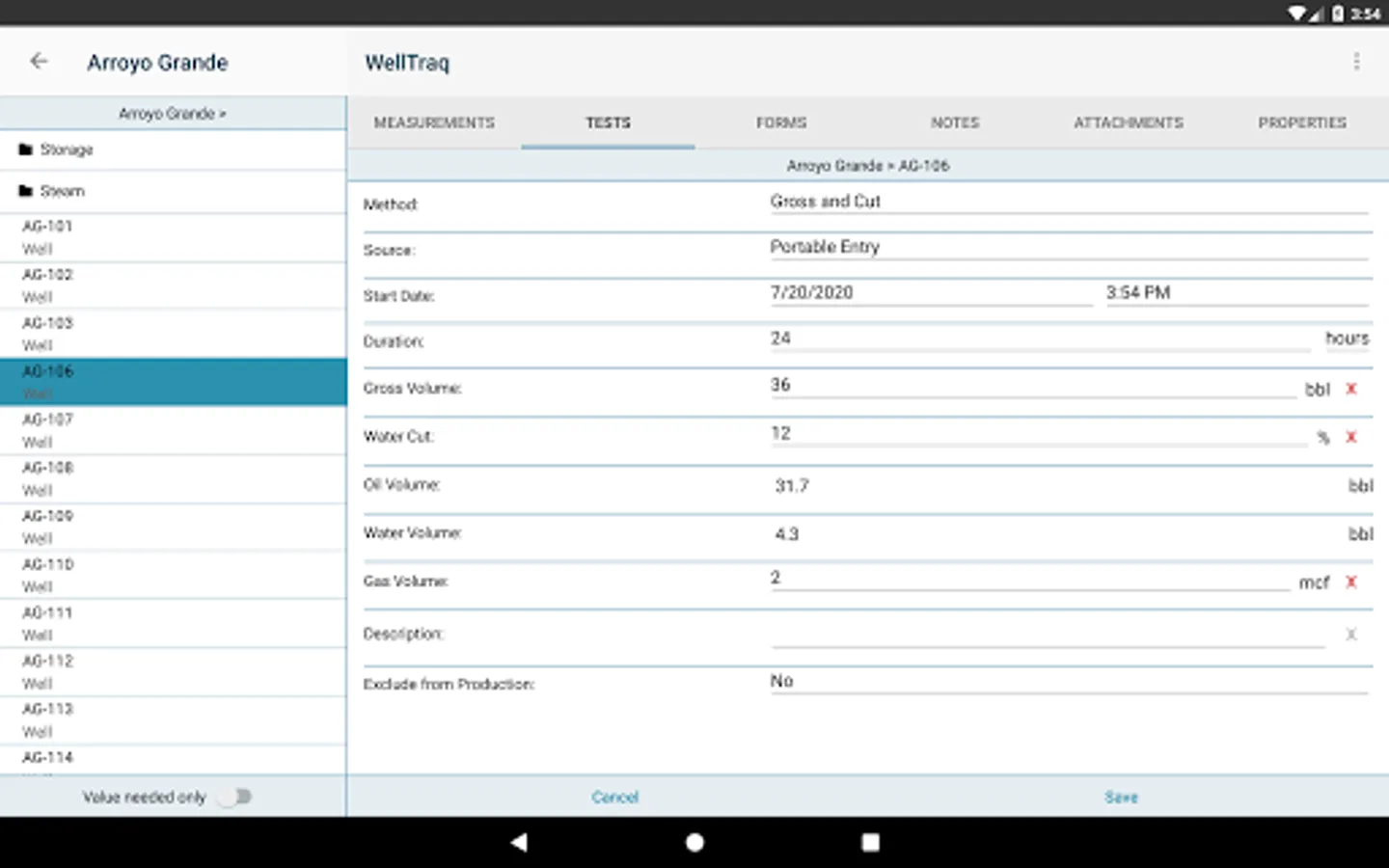
Task: Edit the Duration field value 24
Action: click(x=1040, y=339)
